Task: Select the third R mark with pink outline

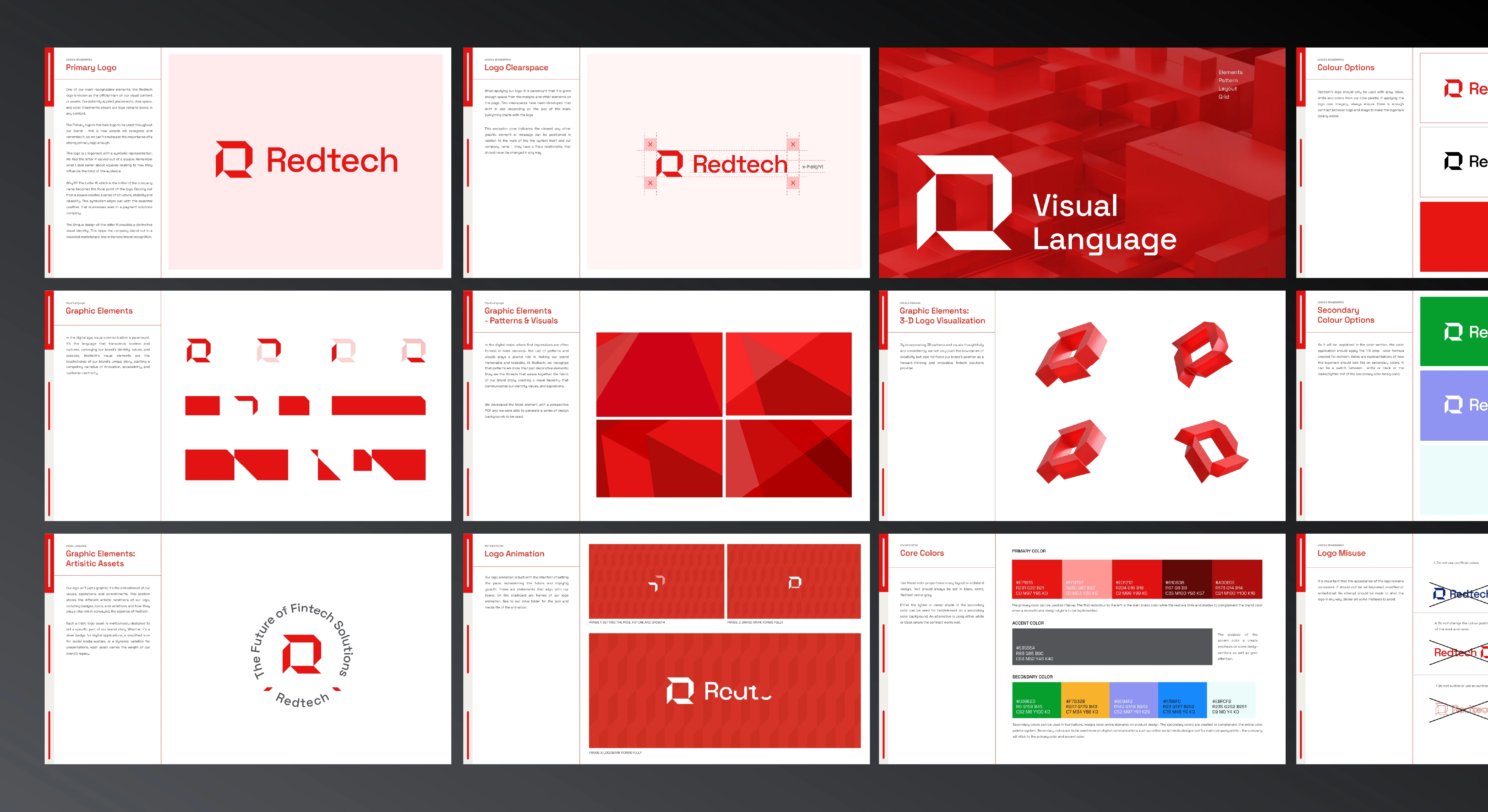Action: click(344, 350)
